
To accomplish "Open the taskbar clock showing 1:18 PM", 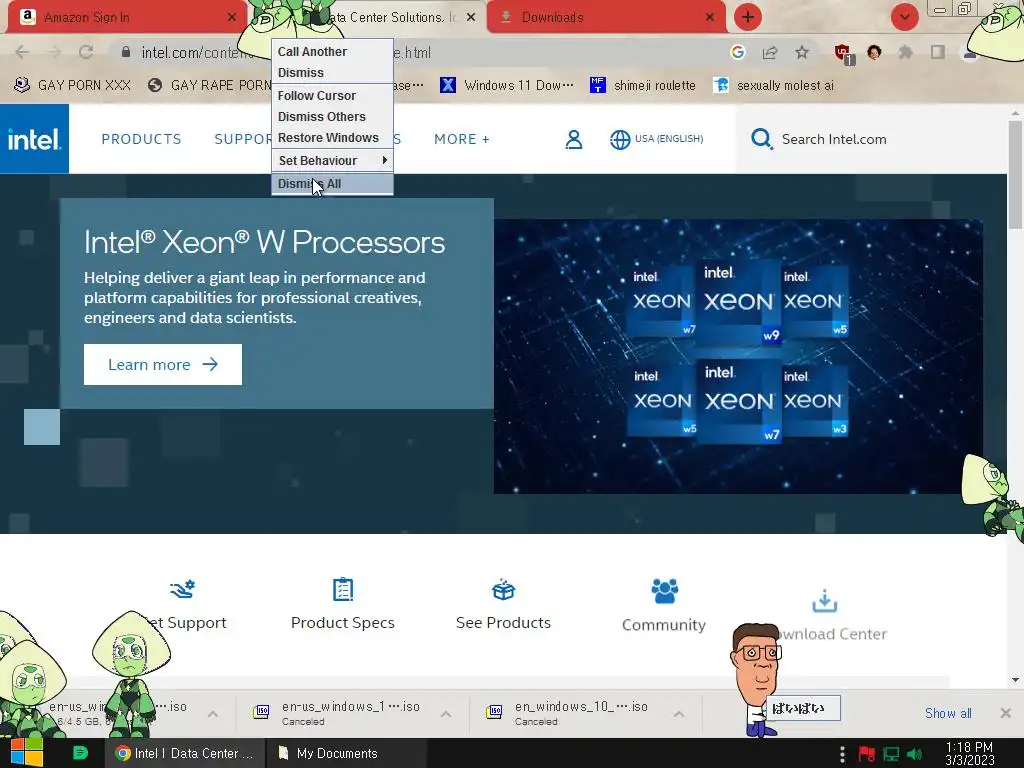I will coord(969,754).
